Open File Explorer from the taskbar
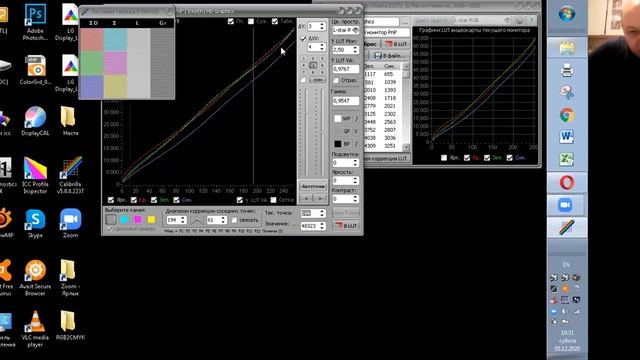This screenshot has width=640, height=360. click(x=567, y=48)
